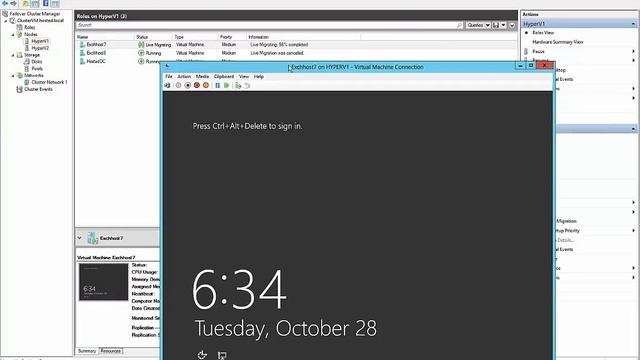Select Cluster Network 1 in tree
This screenshot has width=640, height=360.
click(49, 82)
